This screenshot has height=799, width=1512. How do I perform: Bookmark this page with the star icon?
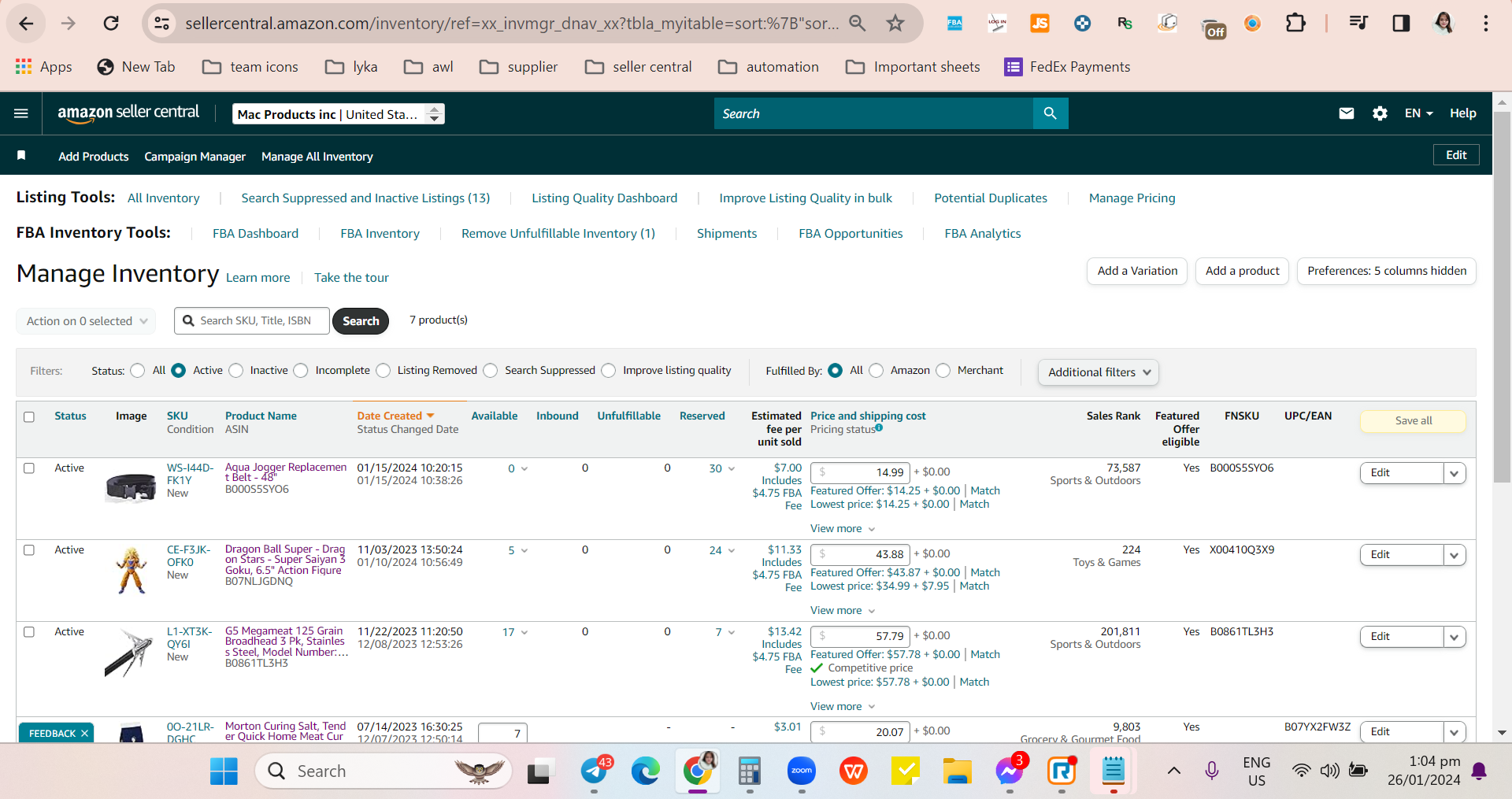(895, 24)
